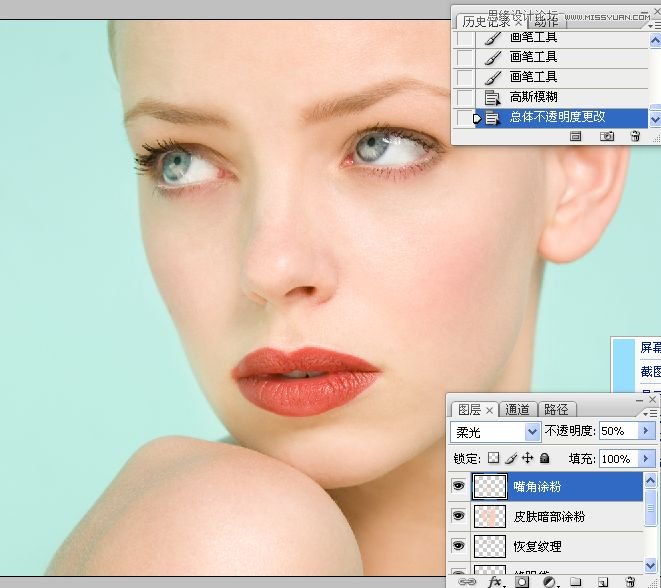Toggle lock image pixels brush icon
The height and width of the screenshot is (588, 661).
[511, 458]
